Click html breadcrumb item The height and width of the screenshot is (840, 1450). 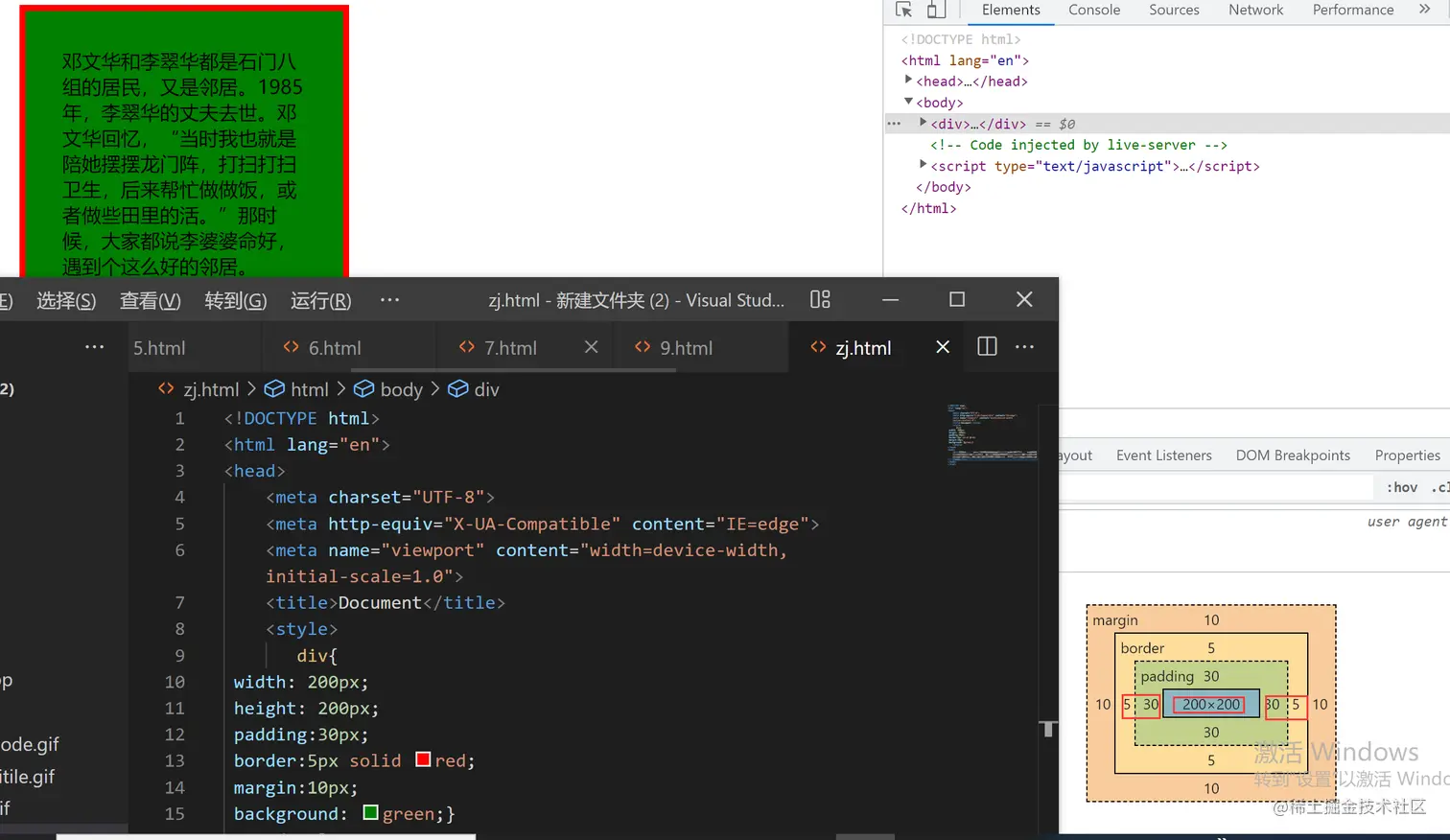pyautogui.click(x=297, y=389)
